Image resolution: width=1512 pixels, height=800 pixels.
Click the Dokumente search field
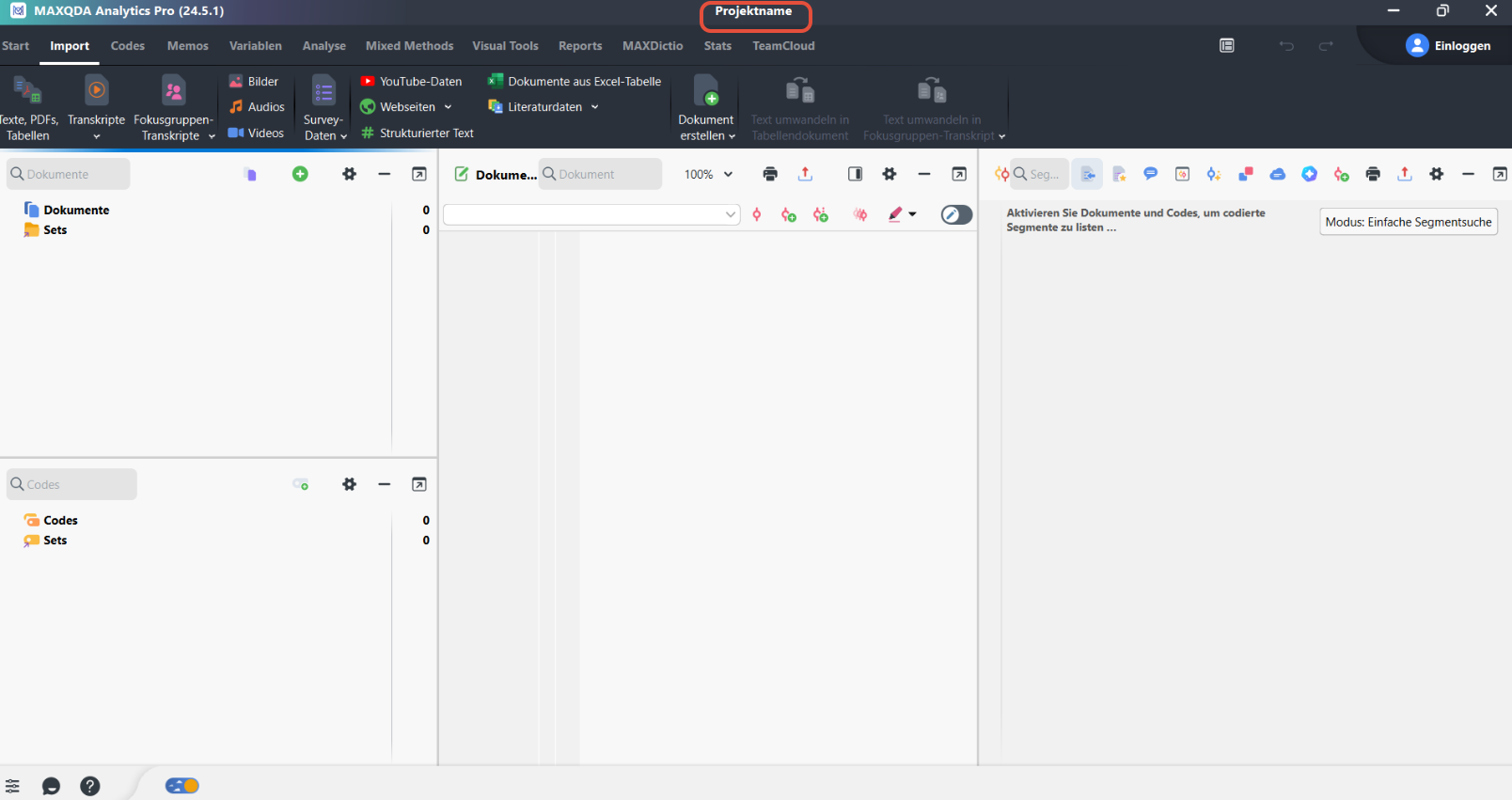coord(69,174)
